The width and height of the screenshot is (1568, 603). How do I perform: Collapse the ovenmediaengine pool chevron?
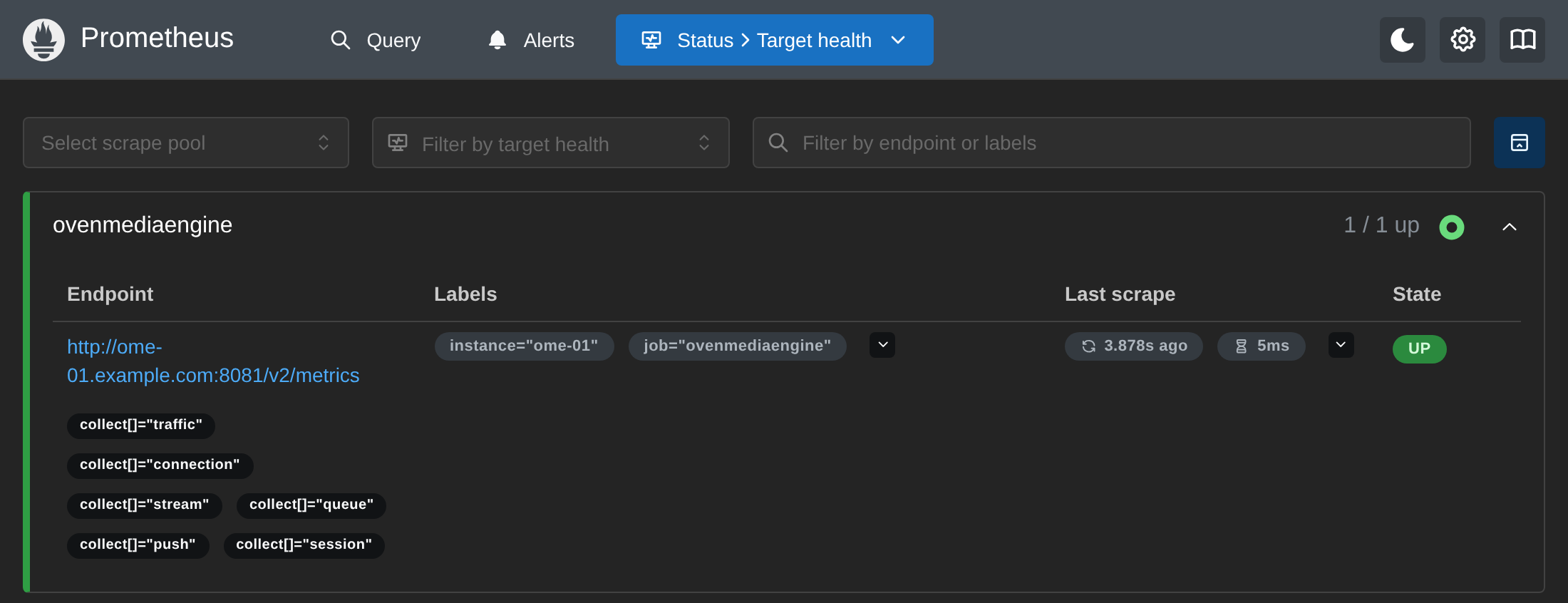(1509, 227)
